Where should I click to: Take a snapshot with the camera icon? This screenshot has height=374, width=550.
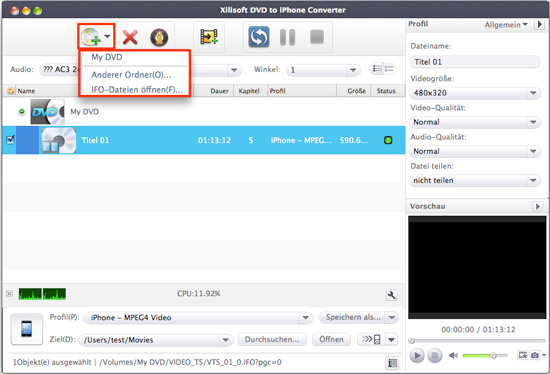(535, 355)
